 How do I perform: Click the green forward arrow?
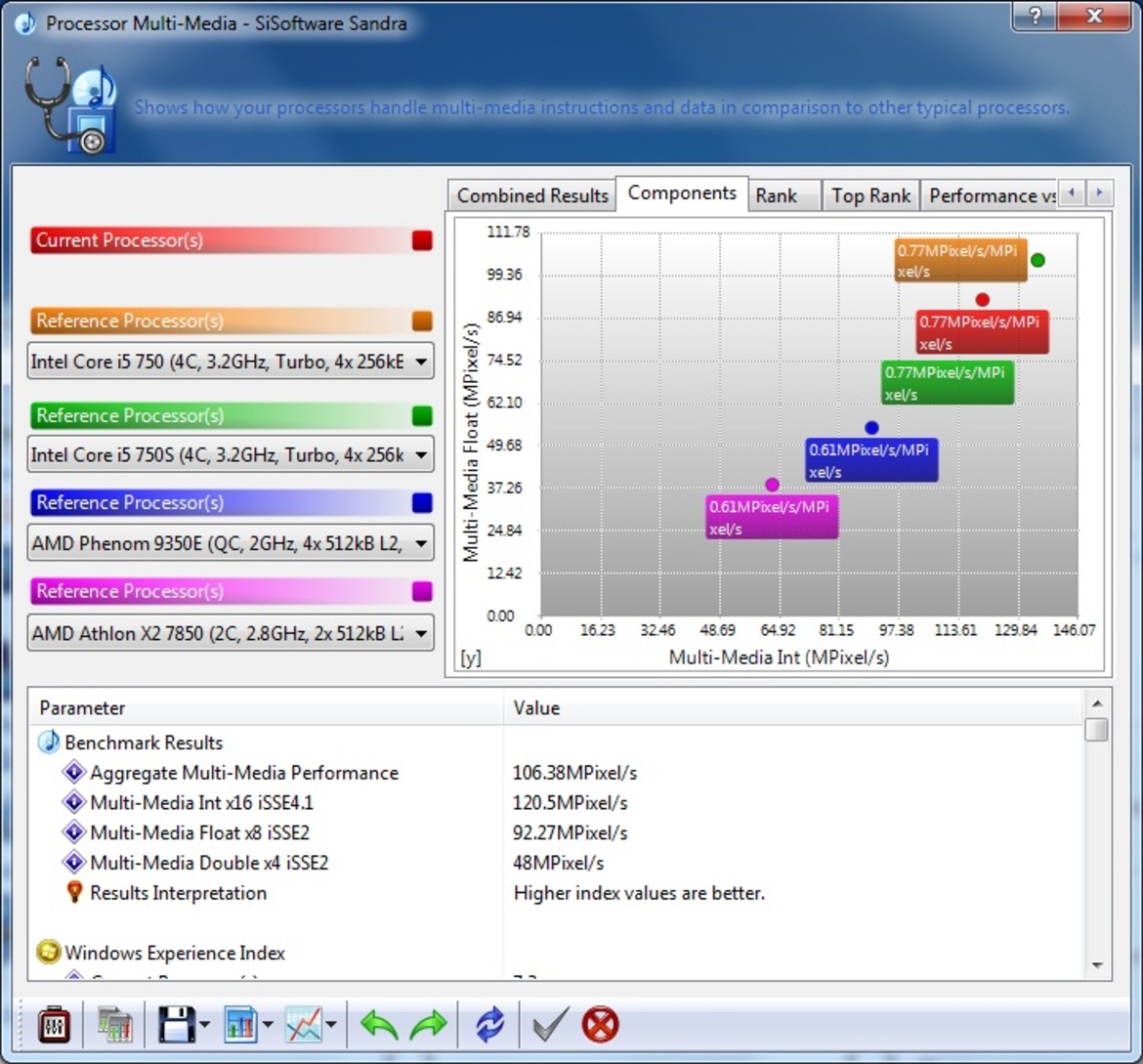click(428, 1025)
